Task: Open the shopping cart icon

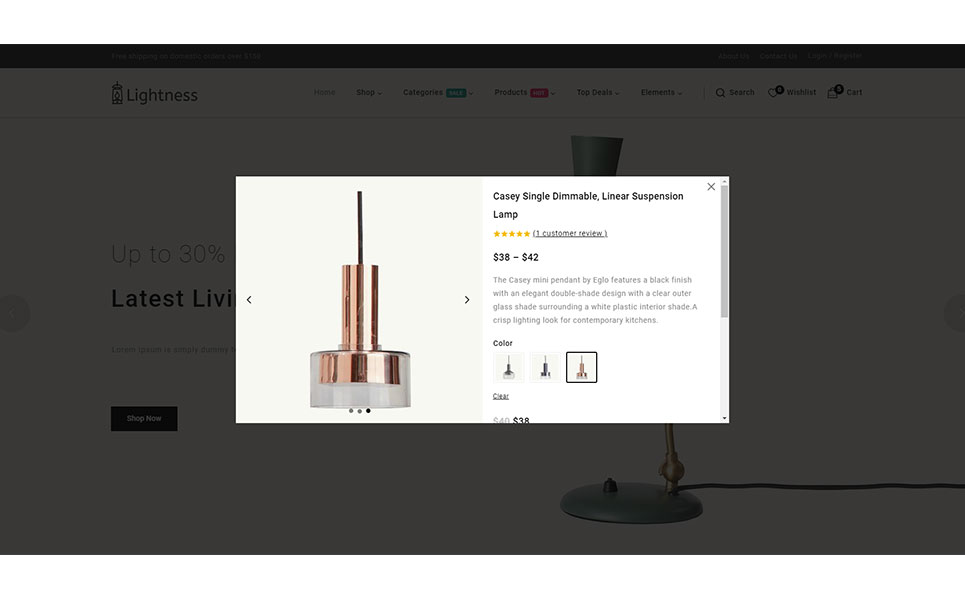Action: [833, 92]
